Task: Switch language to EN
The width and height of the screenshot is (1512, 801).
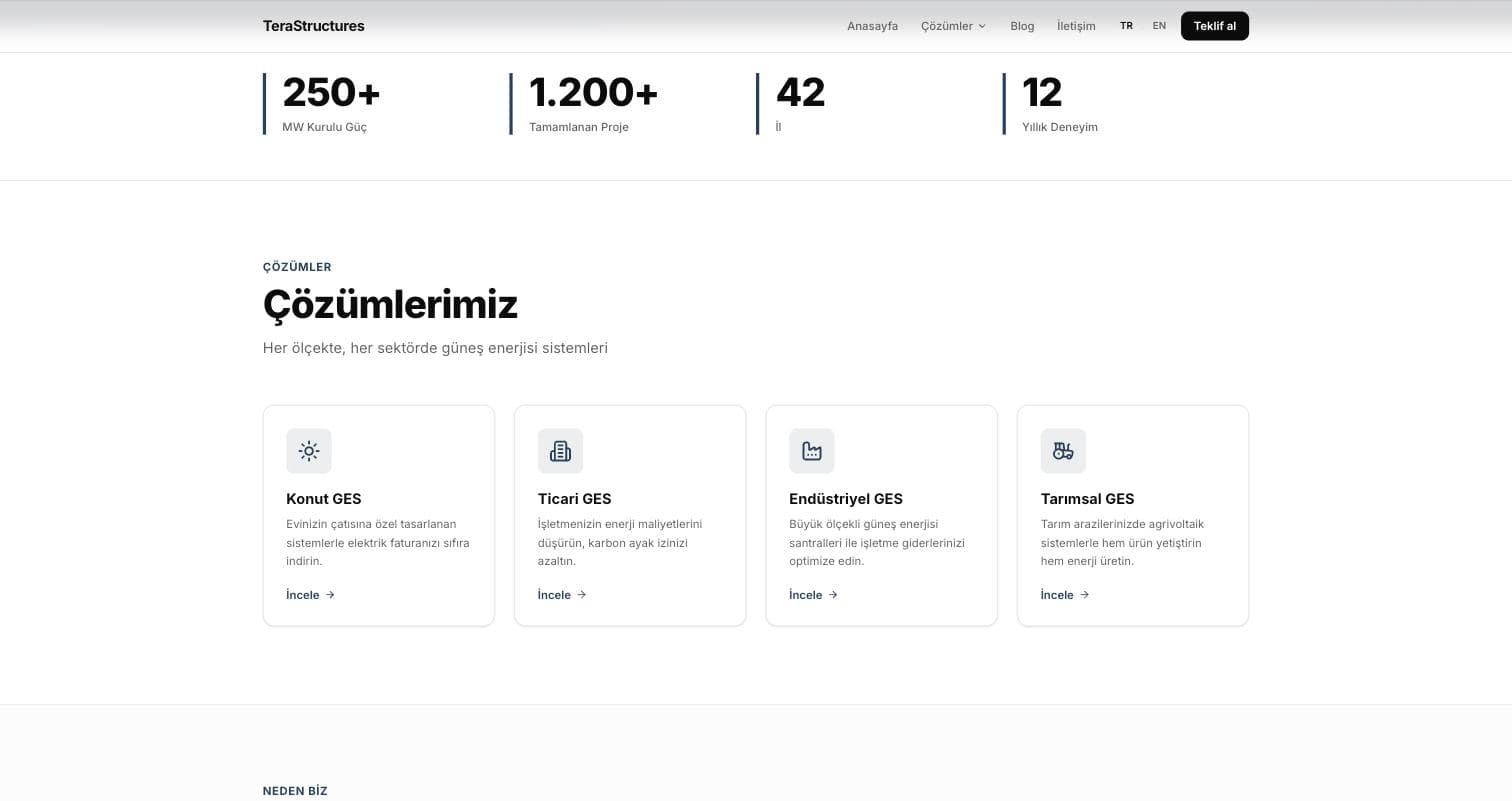Action: coord(1159,26)
